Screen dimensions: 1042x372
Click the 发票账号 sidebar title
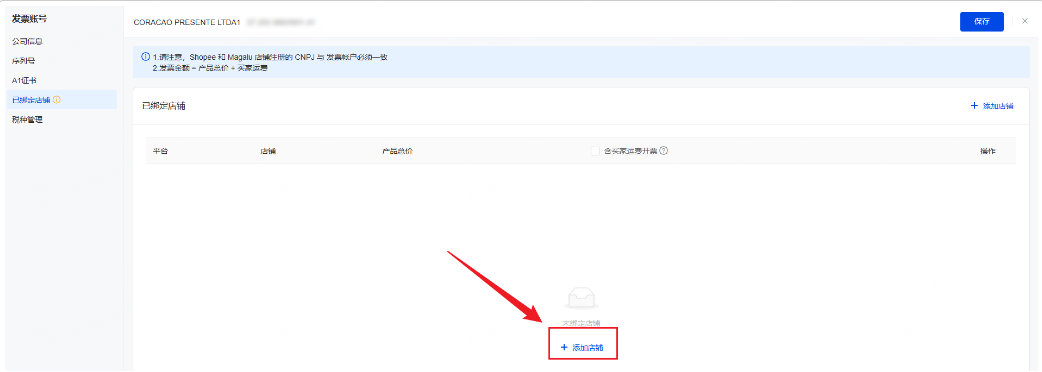point(29,19)
